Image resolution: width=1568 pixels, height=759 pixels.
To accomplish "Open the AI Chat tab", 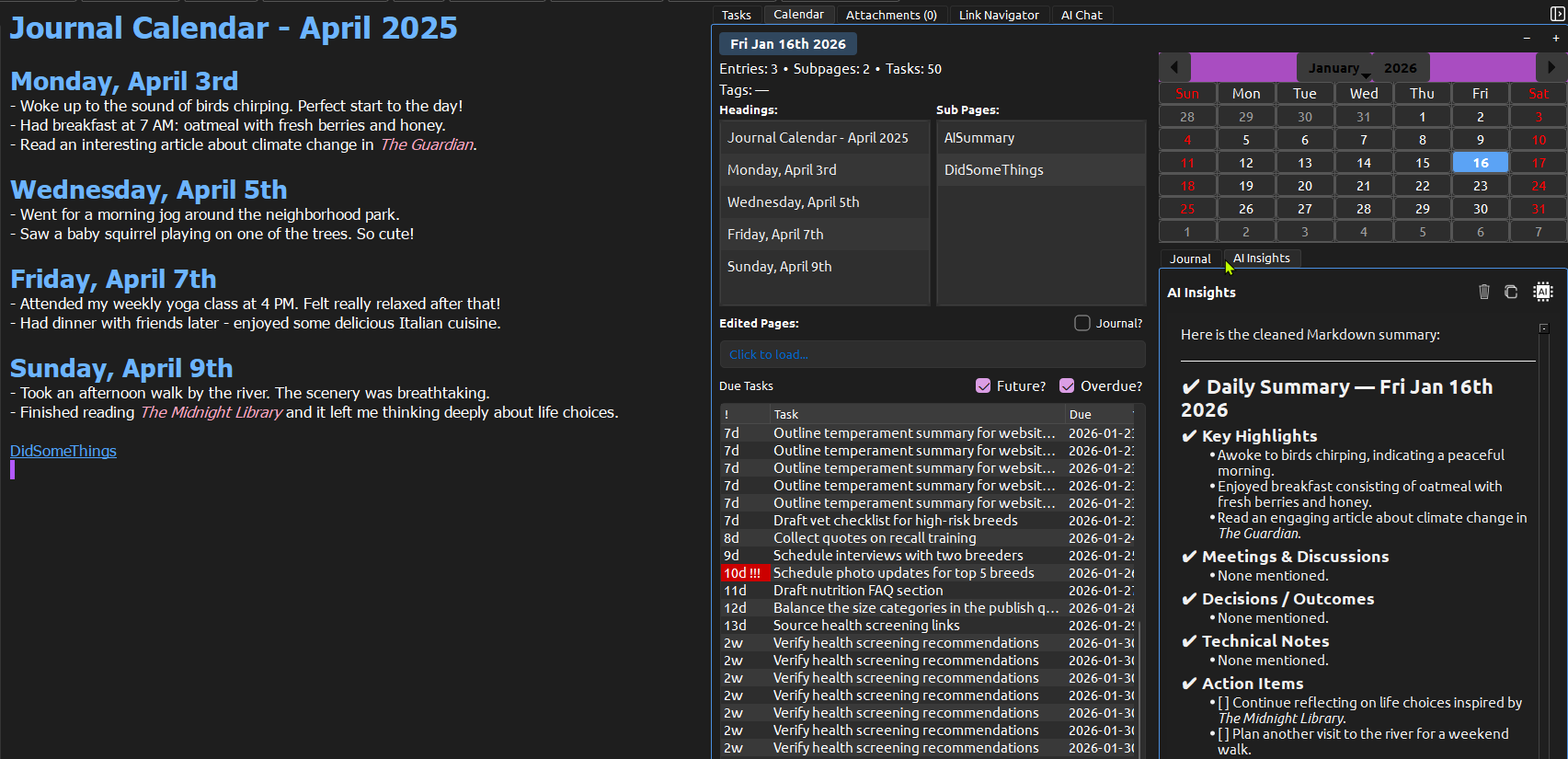I will click(x=1081, y=15).
